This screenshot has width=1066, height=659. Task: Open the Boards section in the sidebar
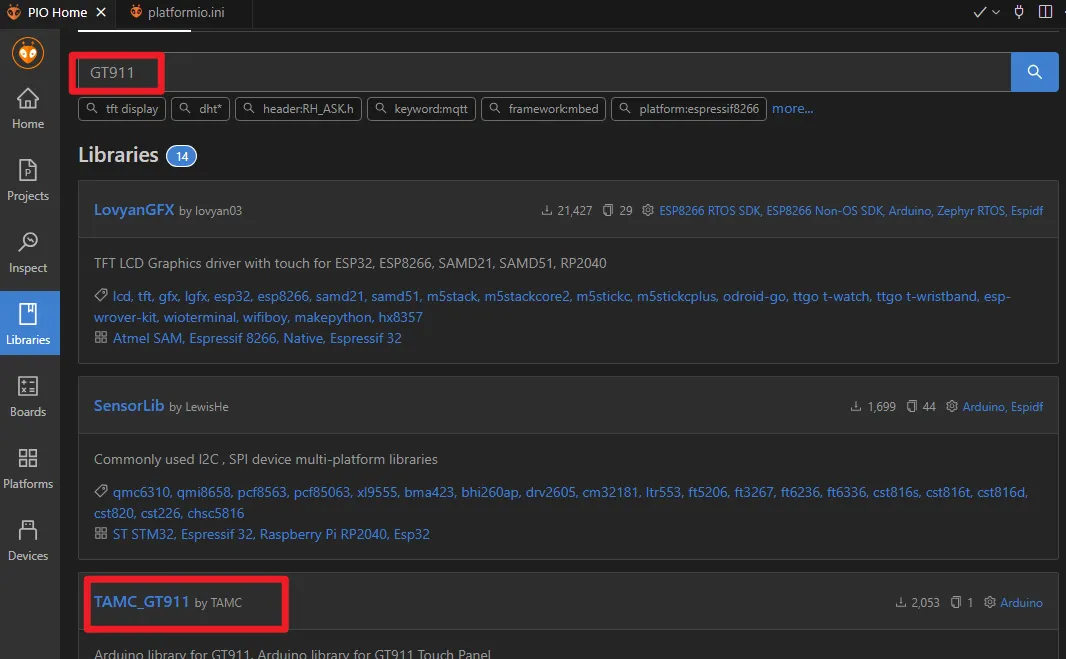28,396
